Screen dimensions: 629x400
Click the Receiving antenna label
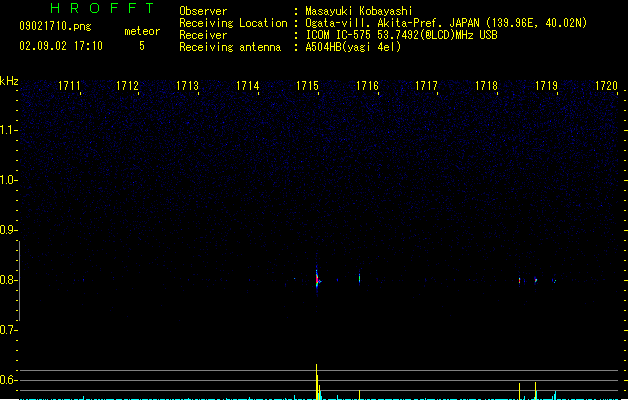[x=230, y=47]
